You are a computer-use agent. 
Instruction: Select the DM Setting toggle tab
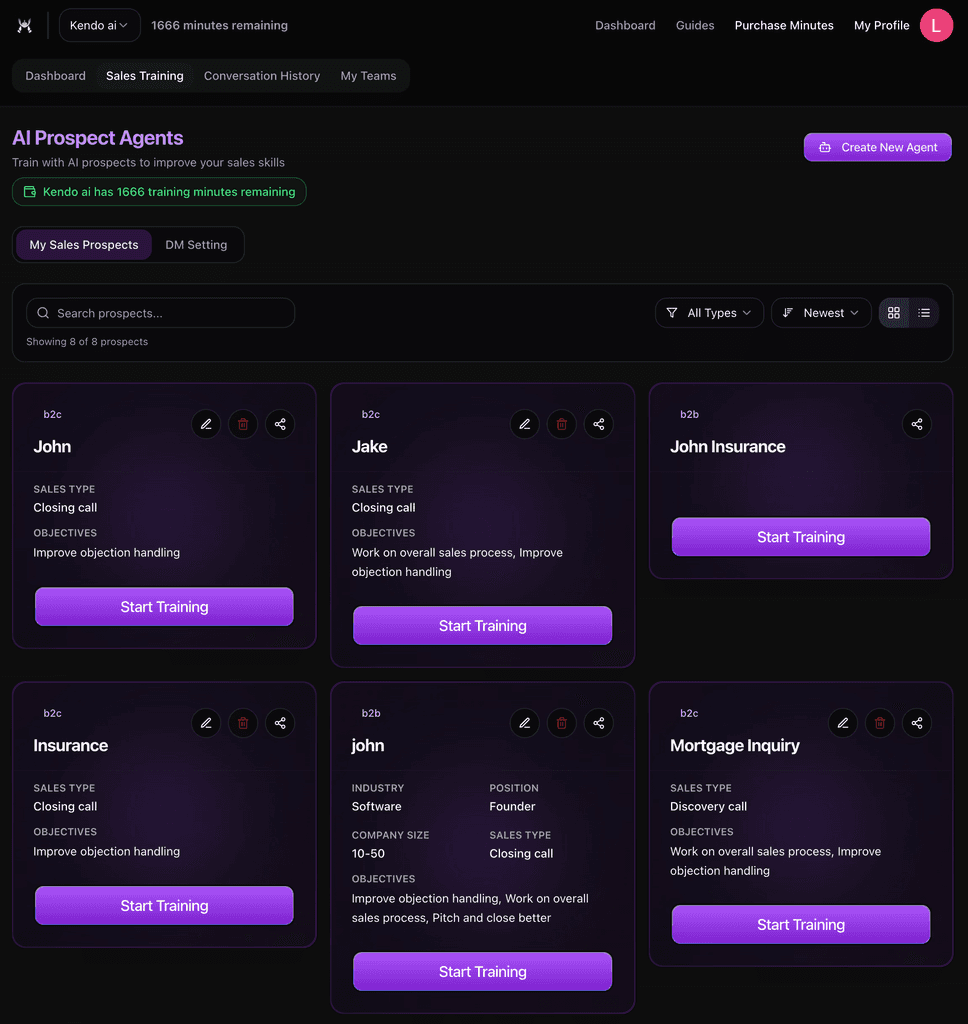(196, 245)
